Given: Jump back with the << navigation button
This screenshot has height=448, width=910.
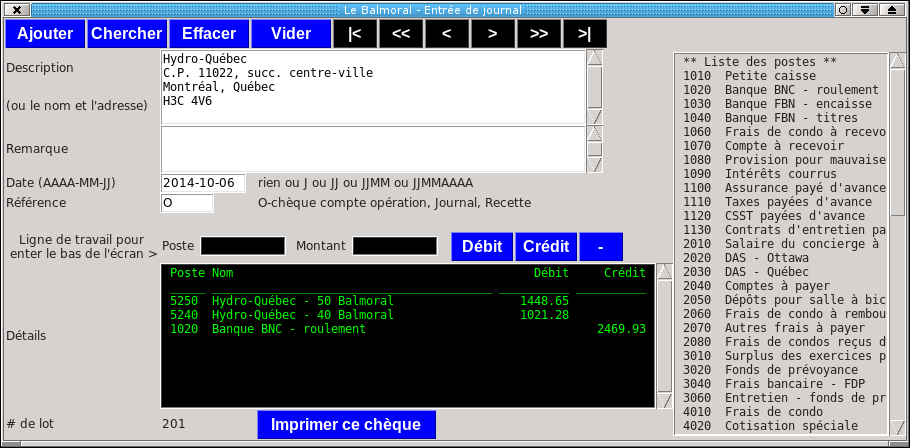Looking at the screenshot, I should (x=400, y=34).
